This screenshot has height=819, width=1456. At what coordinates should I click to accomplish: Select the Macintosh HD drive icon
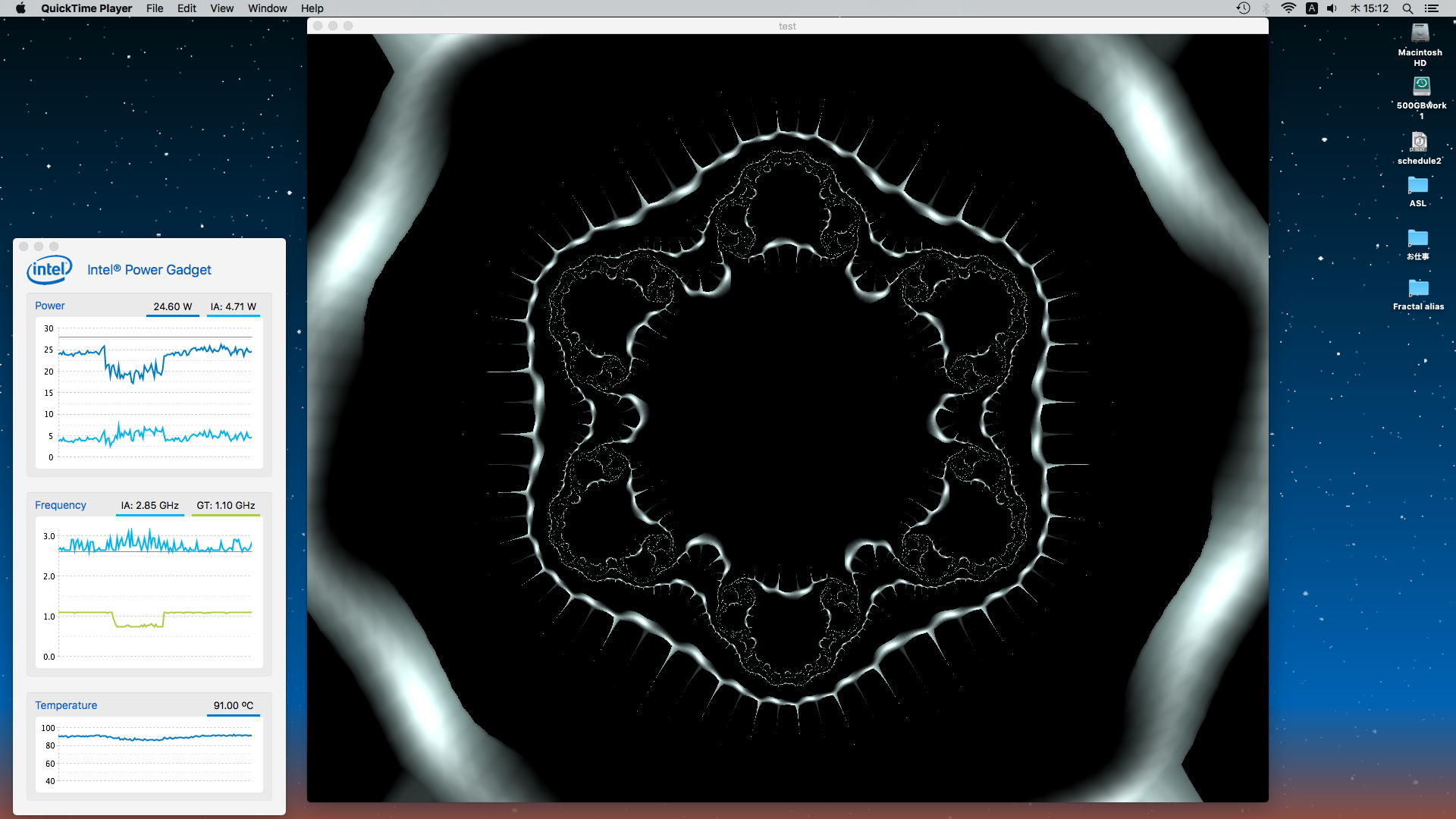point(1420,33)
